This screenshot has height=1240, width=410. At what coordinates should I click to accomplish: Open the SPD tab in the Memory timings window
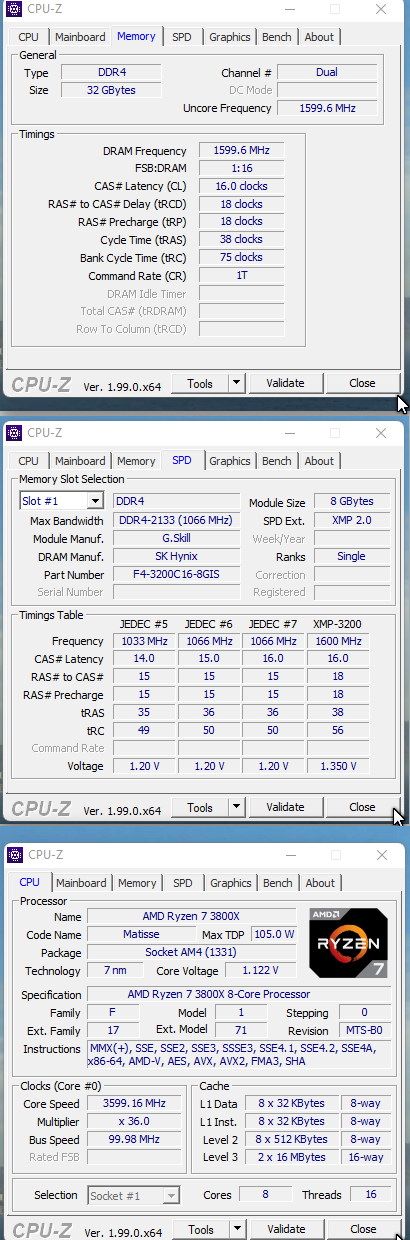pos(182,37)
